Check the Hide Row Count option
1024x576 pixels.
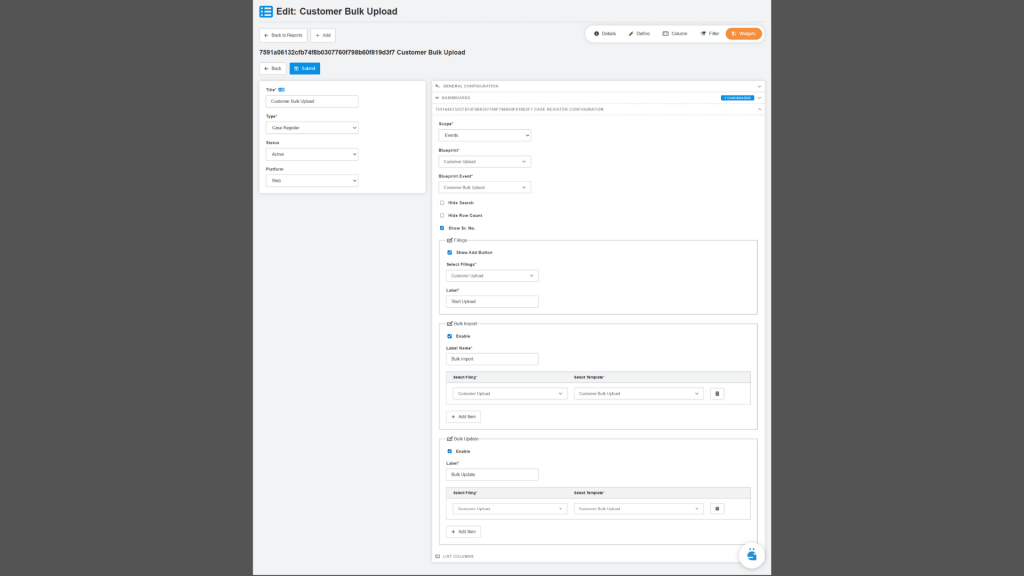click(x=442, y=216)
